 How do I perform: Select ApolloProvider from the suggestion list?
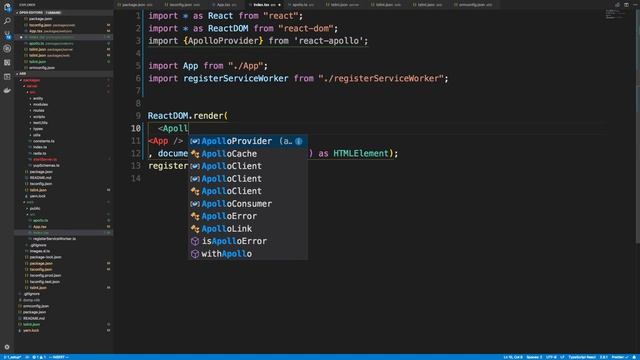pos(248,141)
